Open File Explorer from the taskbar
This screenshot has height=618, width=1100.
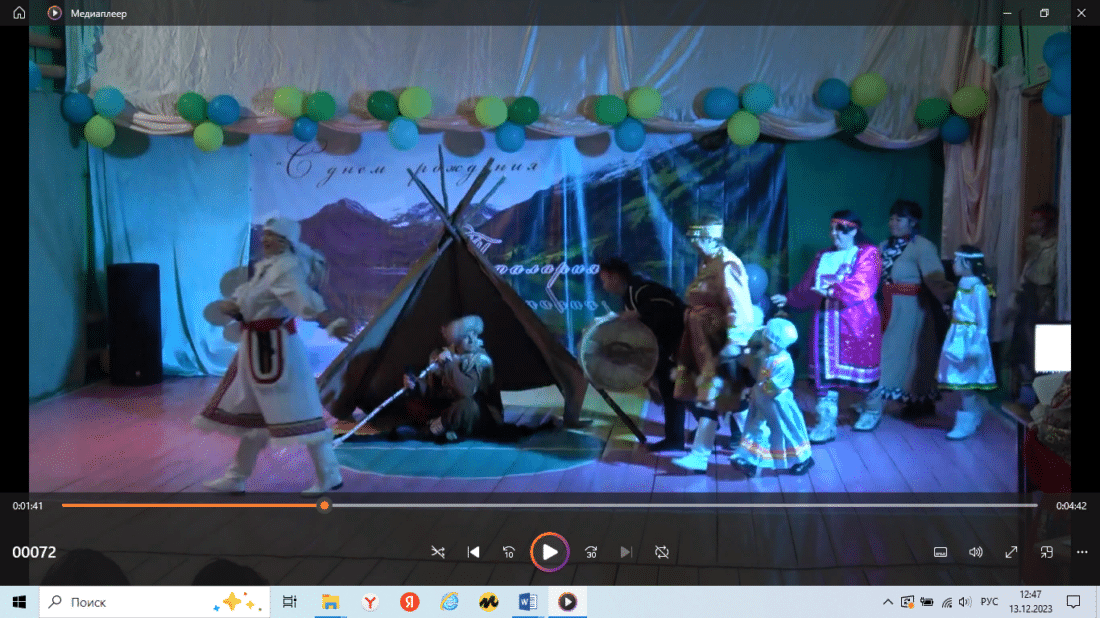click(x=330, y=602)
